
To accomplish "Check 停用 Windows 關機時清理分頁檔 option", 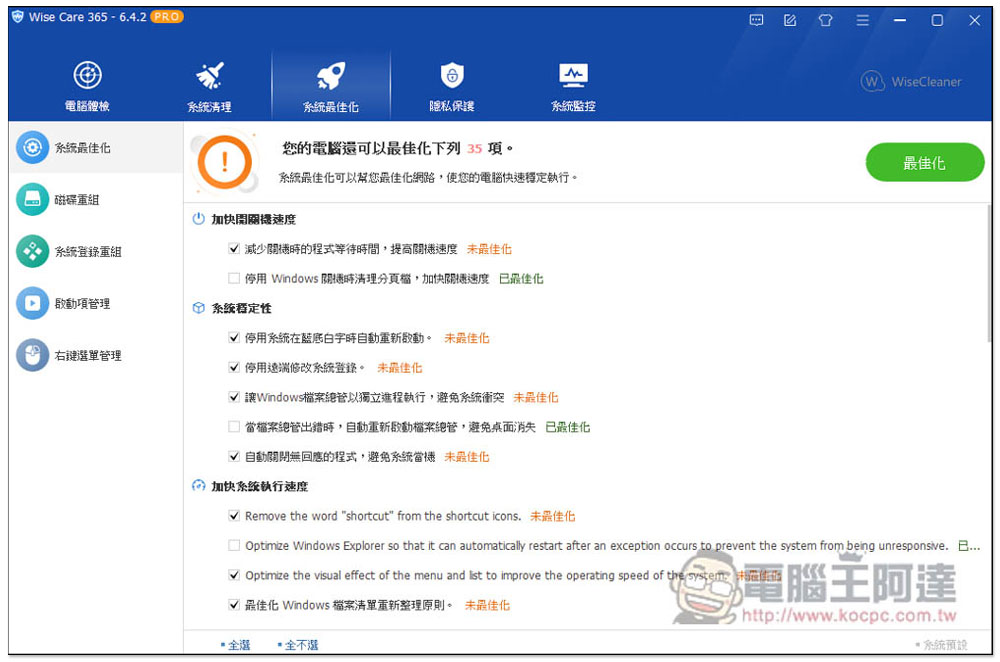I will tap(234, 278).
